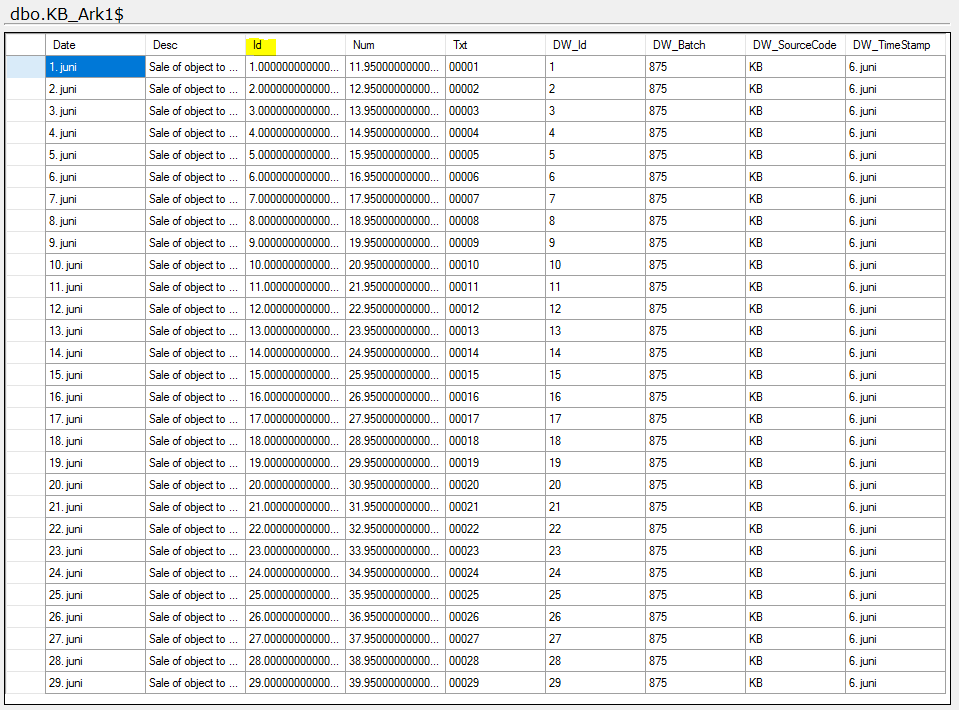The width and height of the screenshot is (959, 710).
Task: Select the Num cell '16.95000000000...'
Action: tap(396, 177)
